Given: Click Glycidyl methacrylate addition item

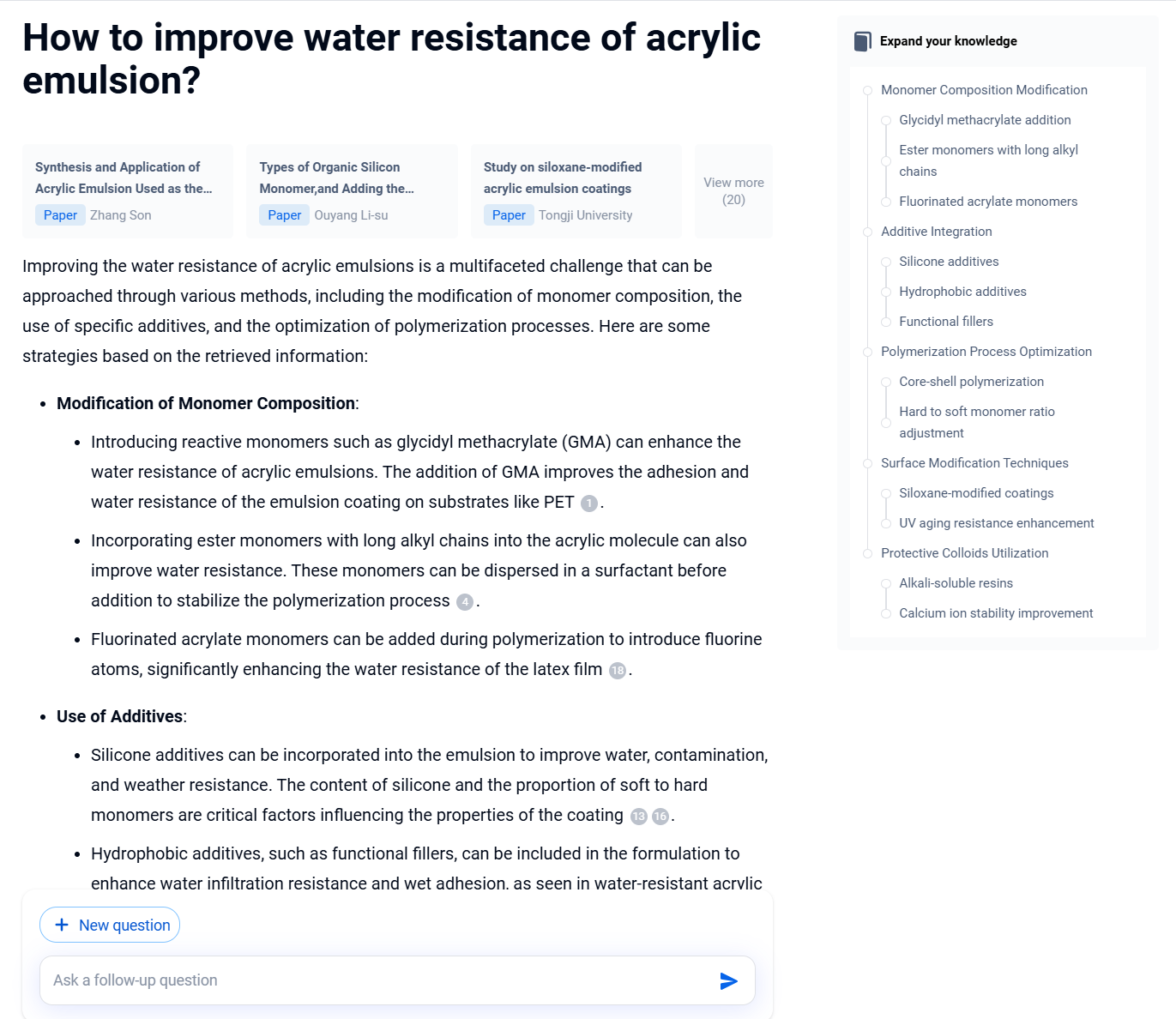Looking at the screenshot, I should (x=984, y=120).
